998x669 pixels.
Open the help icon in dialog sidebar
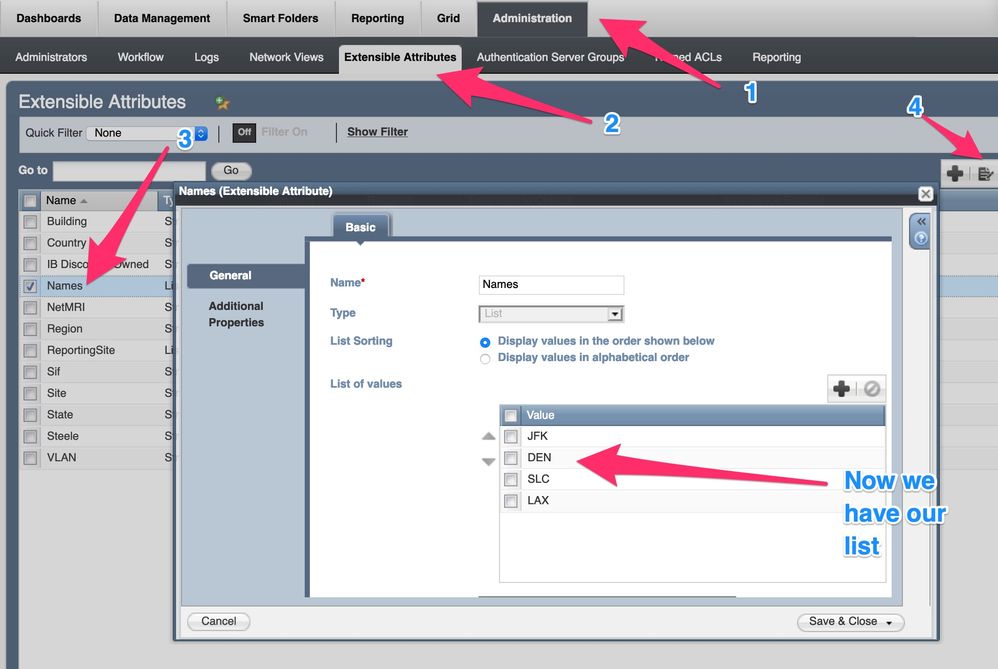pos(921,238)
